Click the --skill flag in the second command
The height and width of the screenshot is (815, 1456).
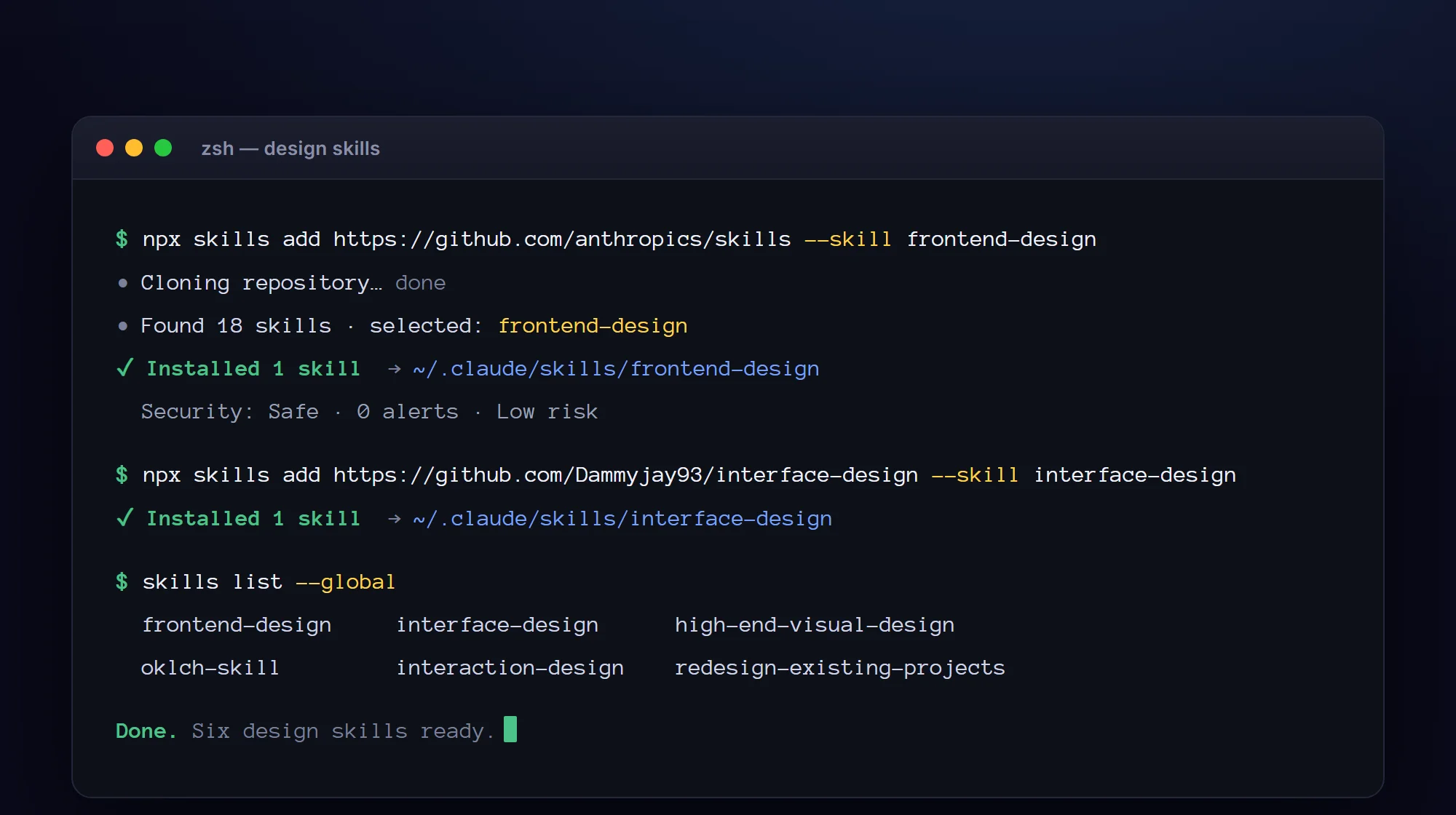[x=975, y=475]
